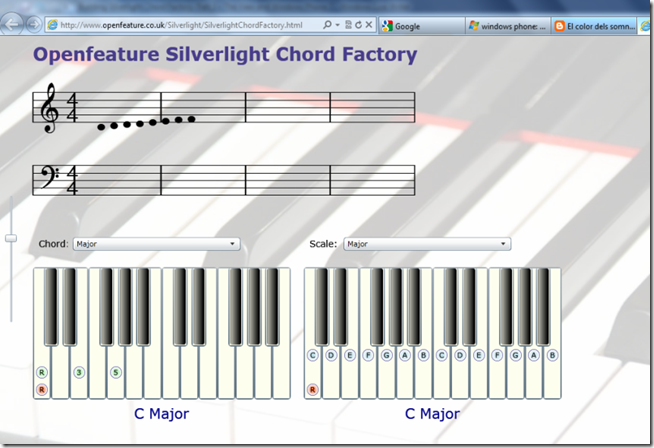This screenshot has height=448, width=654.
Task: Open the Scale type dropdown showing Major
Action: (427, 244)
